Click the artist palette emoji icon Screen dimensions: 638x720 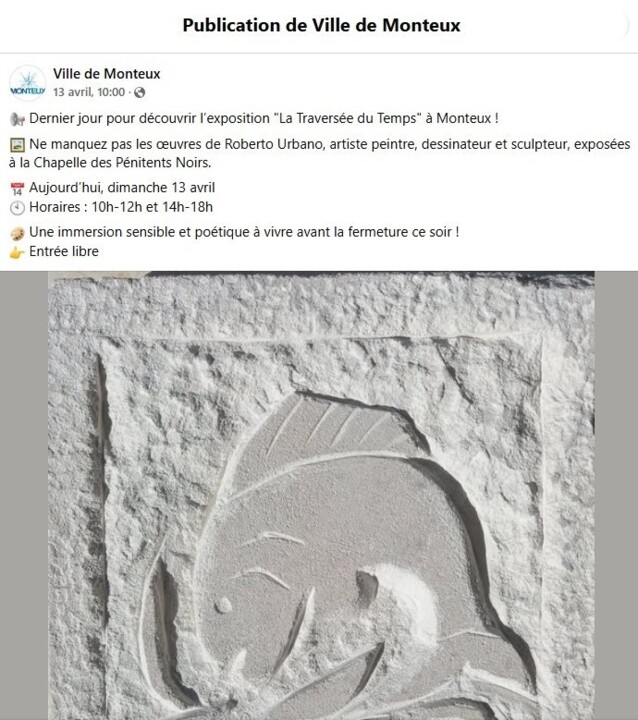point(17,233)
